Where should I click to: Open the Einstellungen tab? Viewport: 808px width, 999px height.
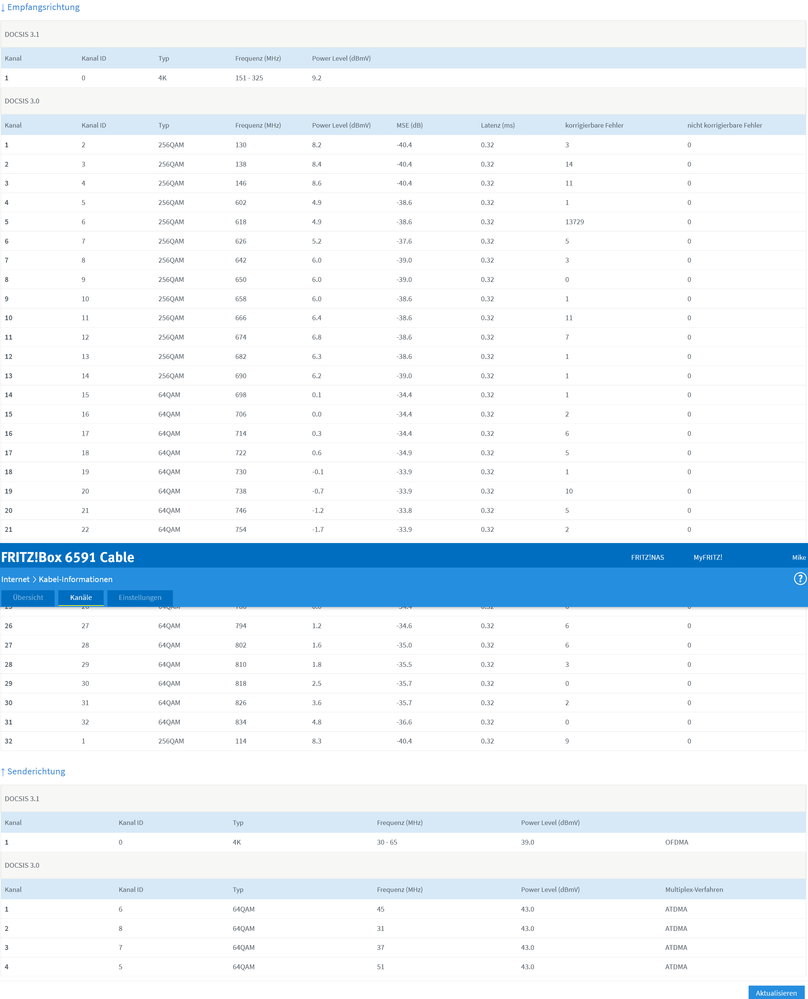(x=140, y=598)
